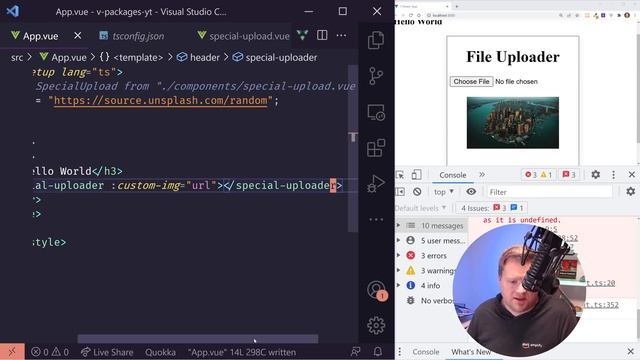Click the Choose File button in browser
Viewport: 640px width, 360px height.
(471, 82)
